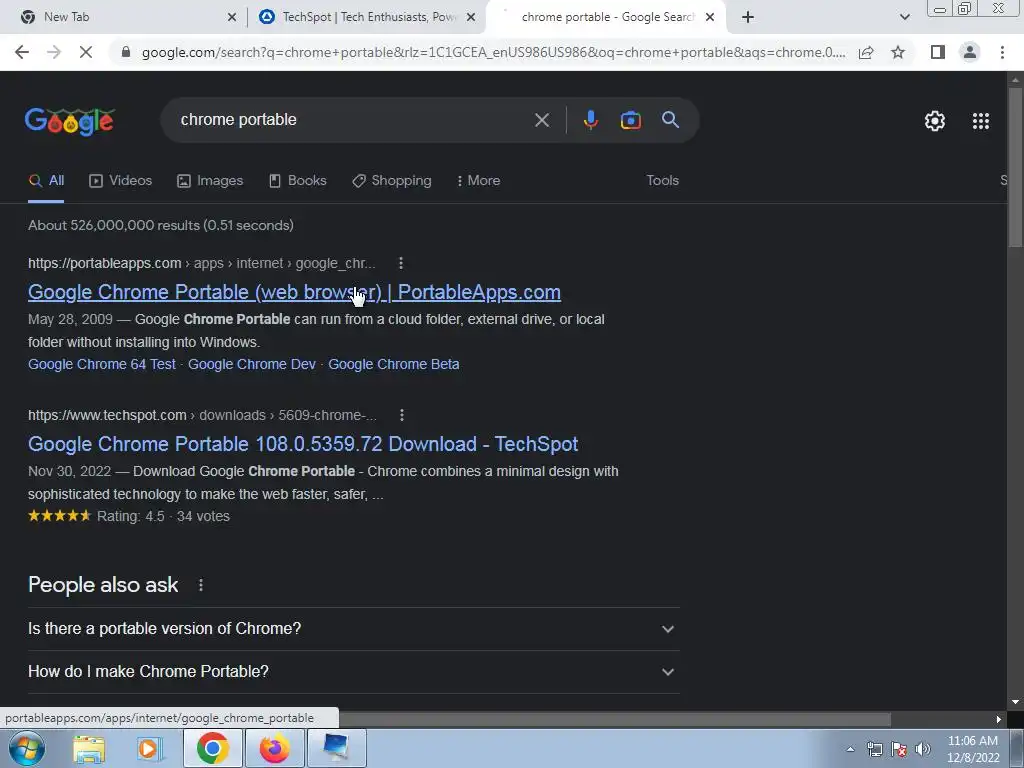Open the search Tools options
The image size is (1024, 768).
click(662, 180)
